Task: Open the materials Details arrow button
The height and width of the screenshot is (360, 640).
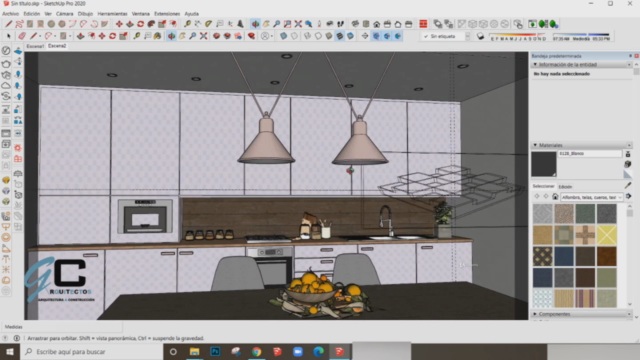Action: [629, 197]
